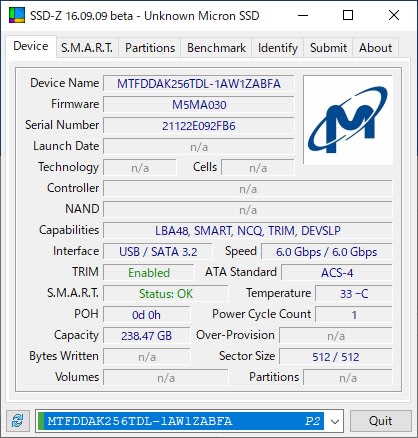Click the Capacity value 238.47 GB

pyautogui.click(x=146, y=336)
